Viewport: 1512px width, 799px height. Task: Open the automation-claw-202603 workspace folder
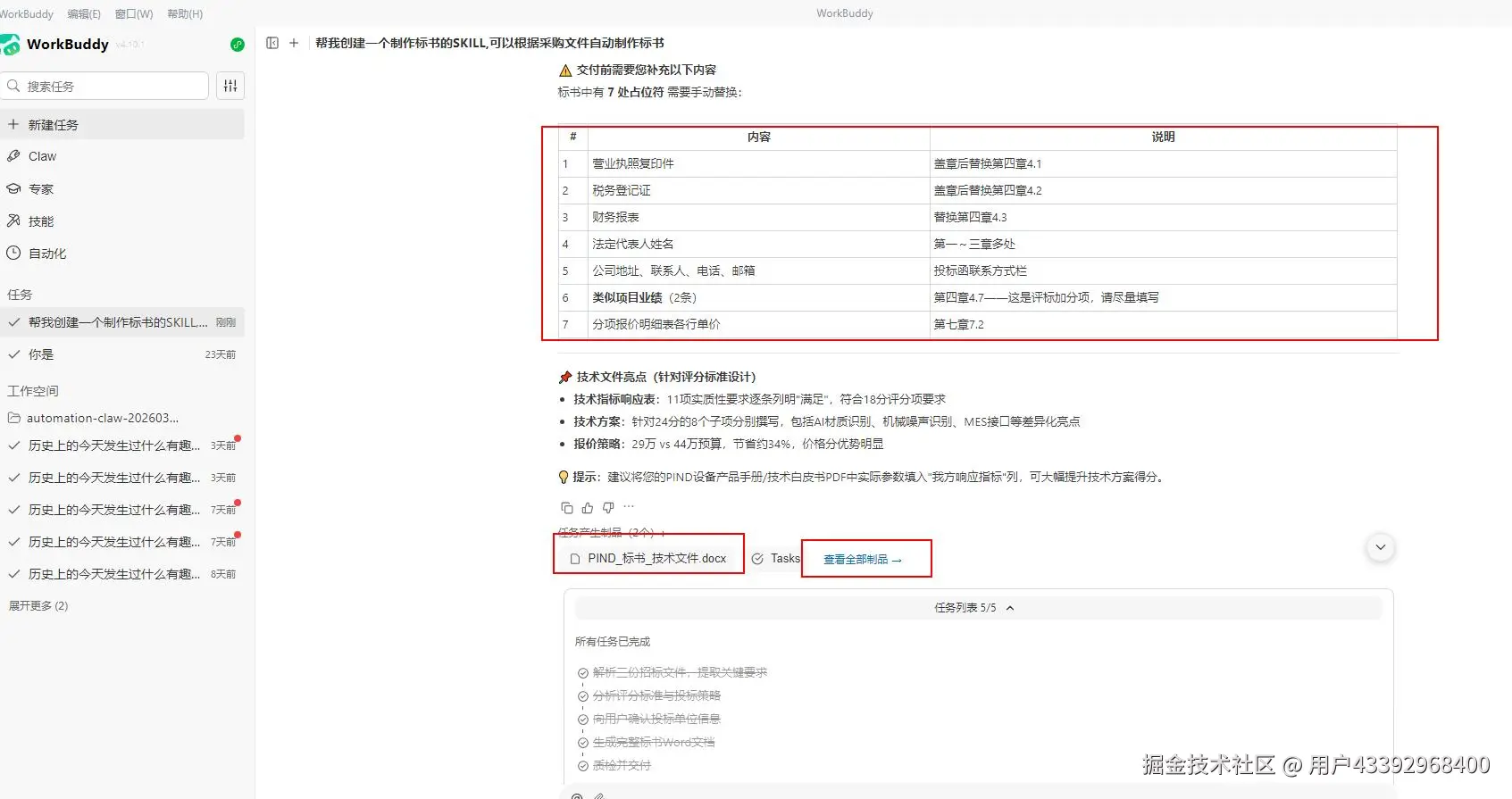122,418
